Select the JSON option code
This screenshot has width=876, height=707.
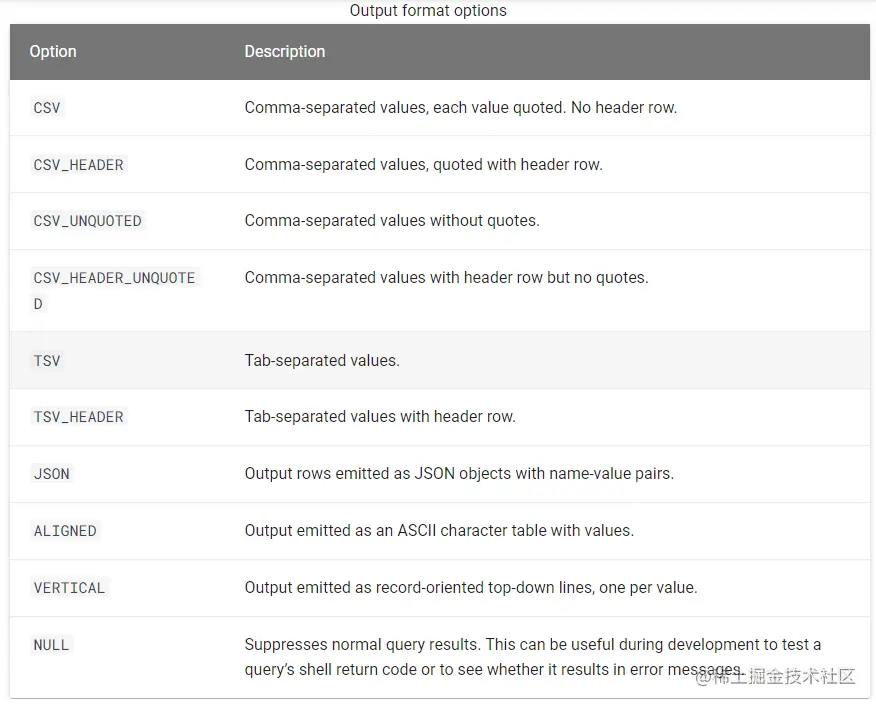(52, 474)
